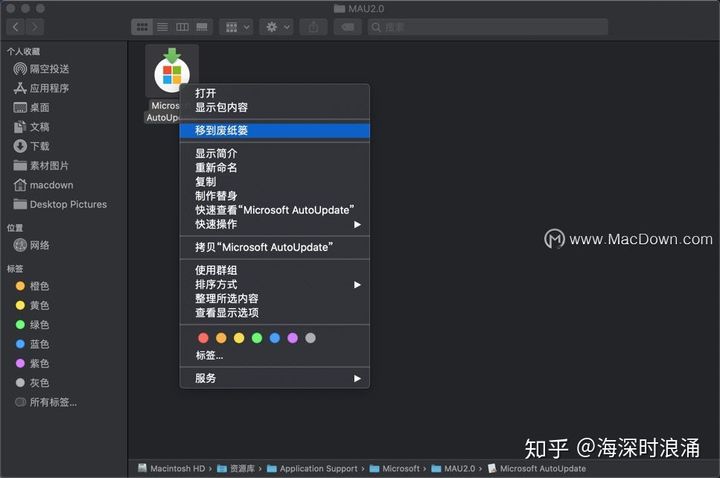Click Microsoft AutoUpdate in the path bar
Image resolution: width=720 pixels, height=478 pixels.
[537, 469]
